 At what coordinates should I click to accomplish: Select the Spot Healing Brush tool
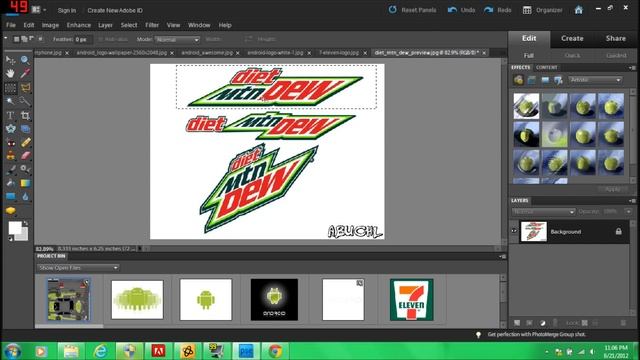[25, 143]
